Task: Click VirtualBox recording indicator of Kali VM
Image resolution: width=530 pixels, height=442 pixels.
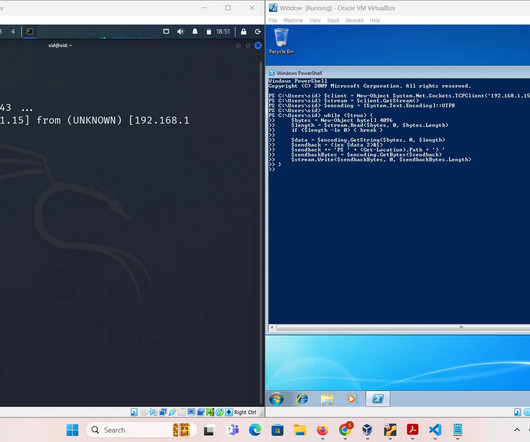Action: coord(201,412)
